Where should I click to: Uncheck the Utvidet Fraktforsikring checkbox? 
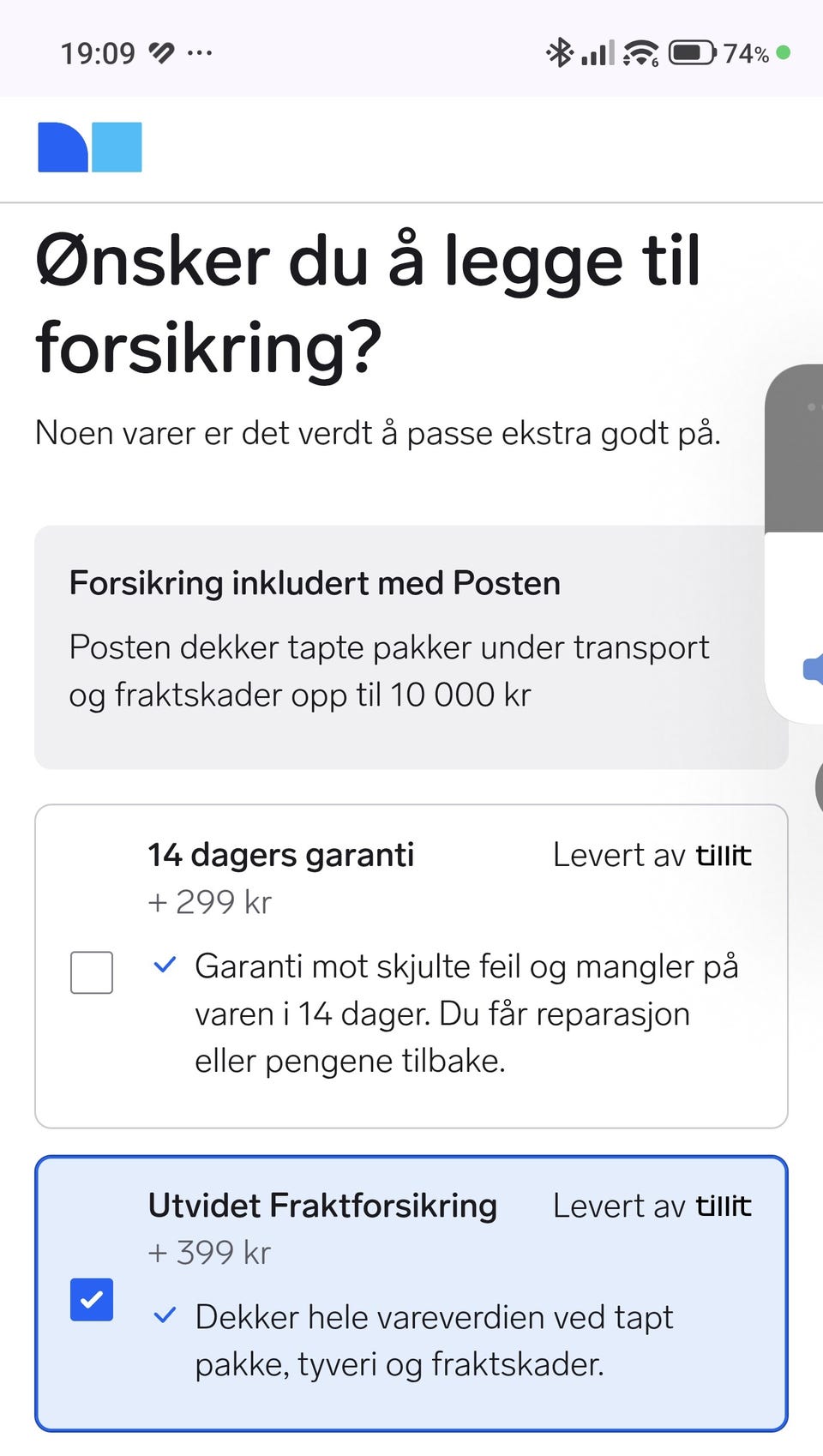pos(92,1299)
